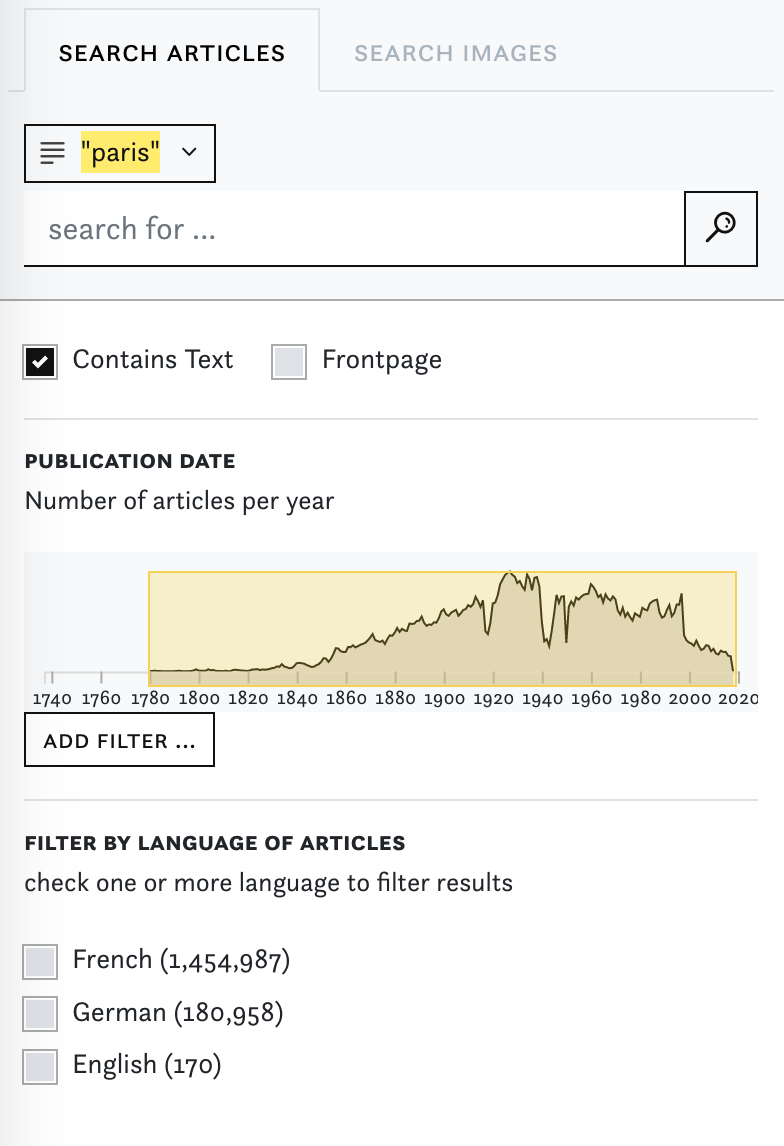Filter results by French language
Screen dimensions: 784x1146
[x=40, y=961]
